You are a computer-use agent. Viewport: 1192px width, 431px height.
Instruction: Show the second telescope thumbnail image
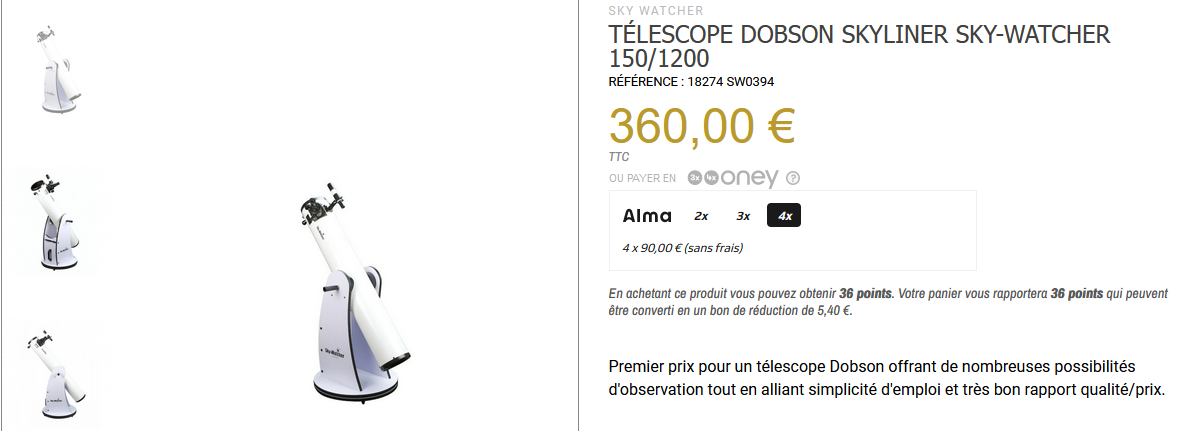52,222
